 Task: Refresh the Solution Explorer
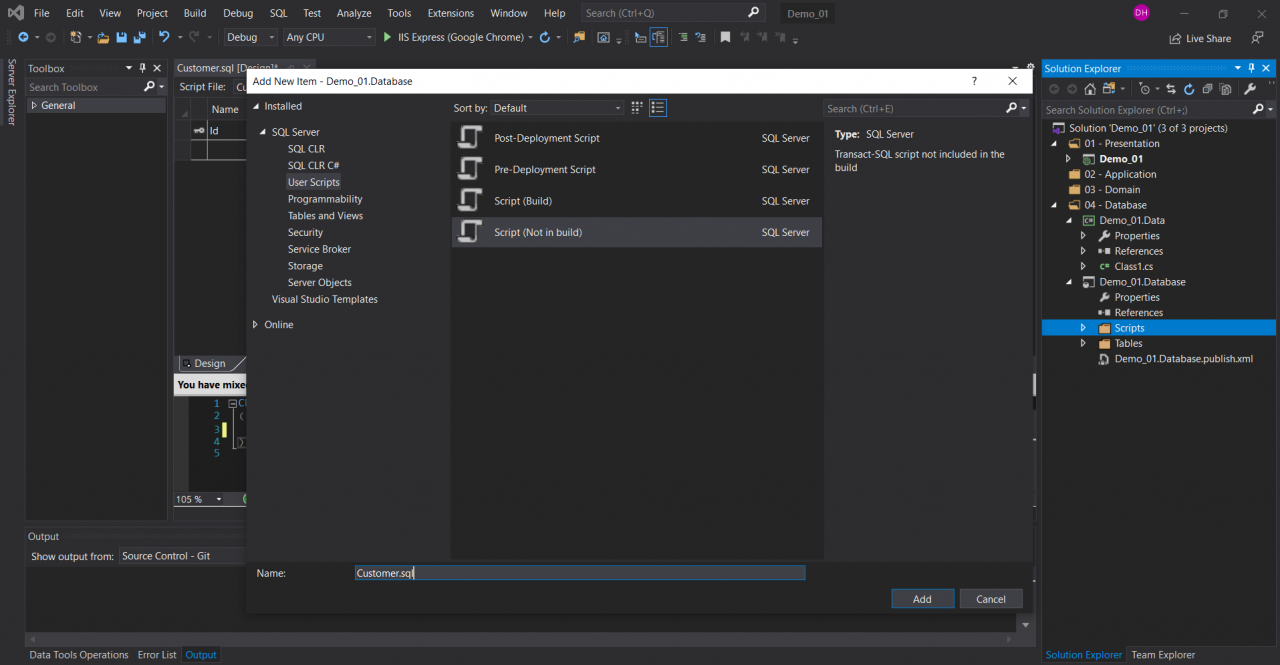pyautogui.click(x=1189, y=89)
